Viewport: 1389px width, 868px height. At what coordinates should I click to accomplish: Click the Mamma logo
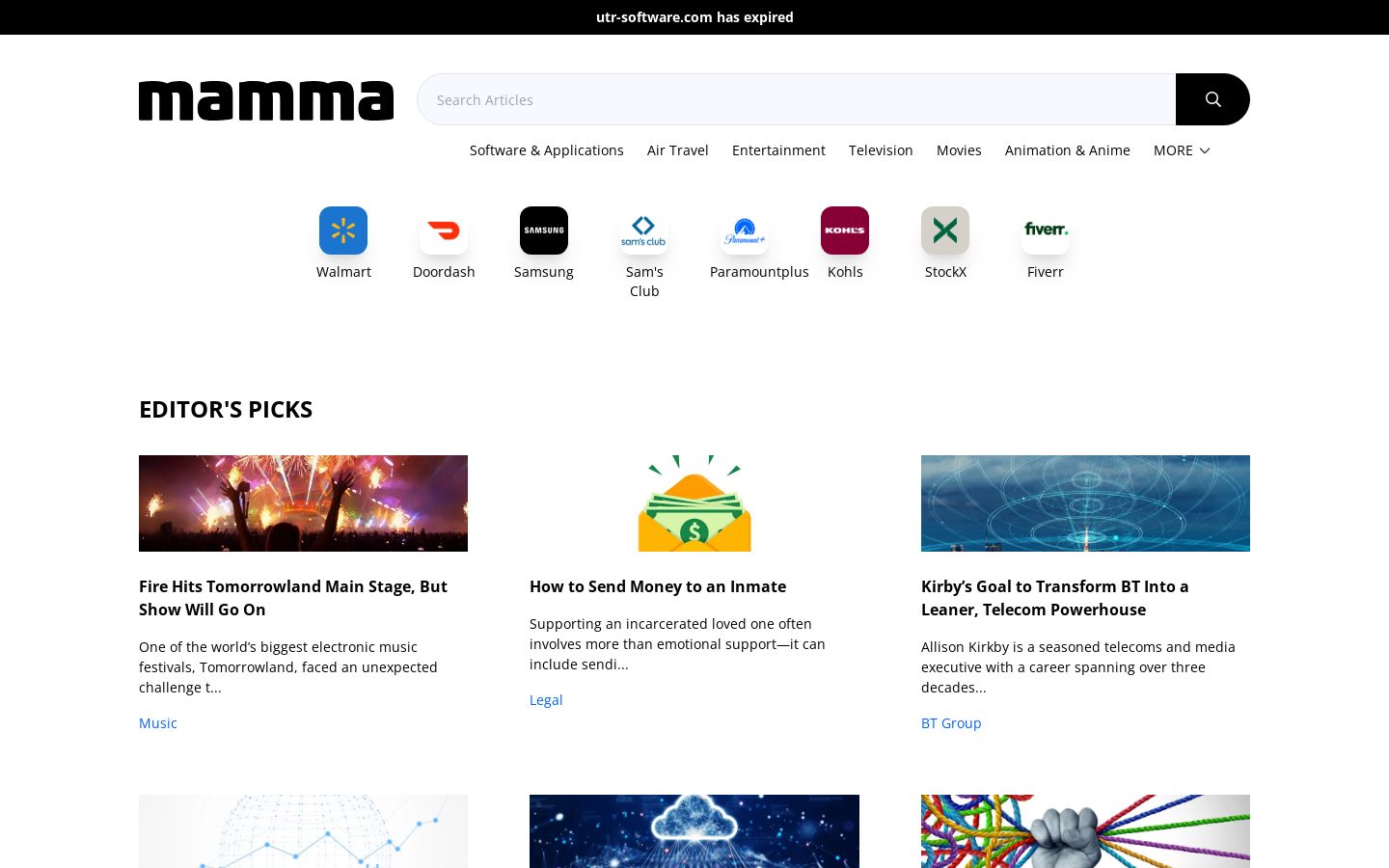pyautogui.click(x=266, y=100)
